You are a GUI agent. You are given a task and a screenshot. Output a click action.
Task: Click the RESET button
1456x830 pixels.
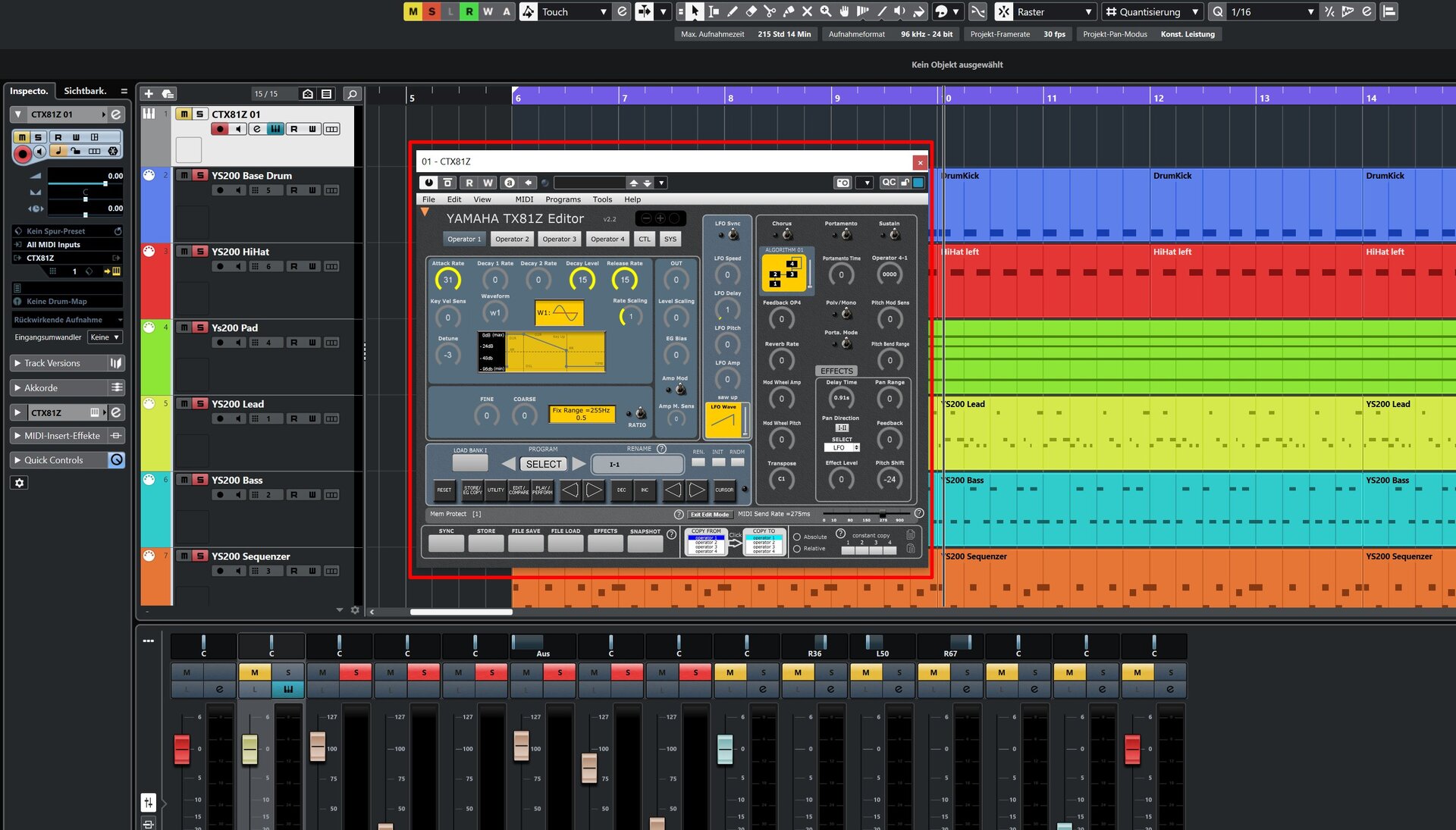[444, 490]
